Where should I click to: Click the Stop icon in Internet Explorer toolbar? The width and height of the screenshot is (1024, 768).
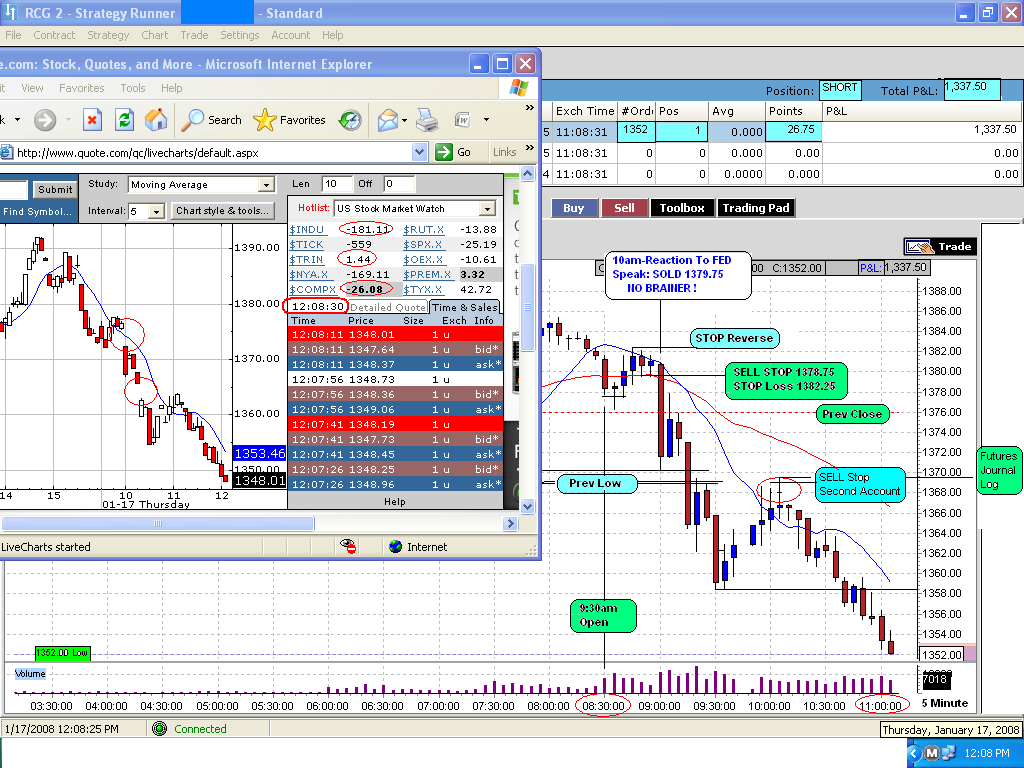(93, 120)
